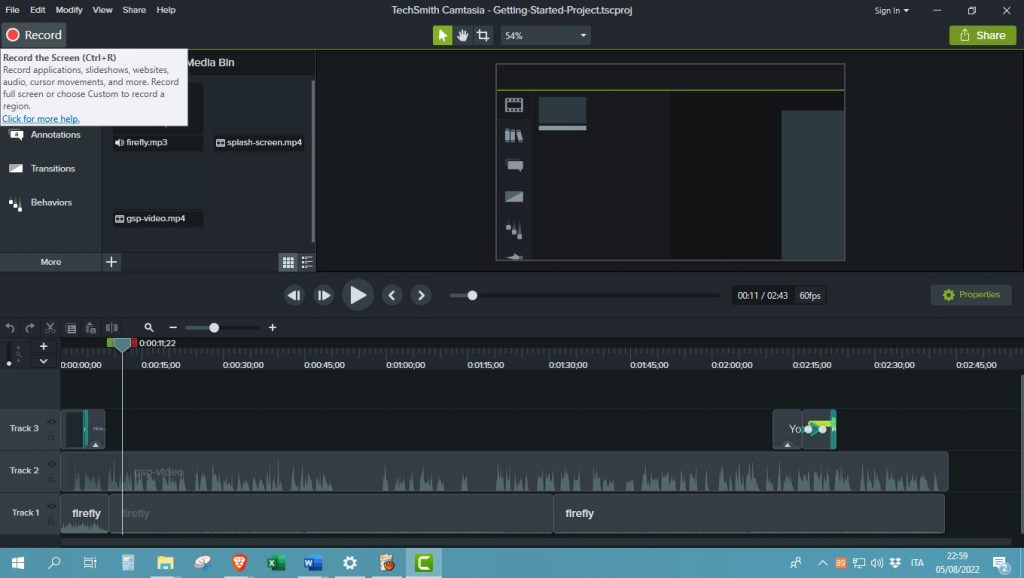
Task: Toggle visibility of Track 2
Action: click(51, 464)
